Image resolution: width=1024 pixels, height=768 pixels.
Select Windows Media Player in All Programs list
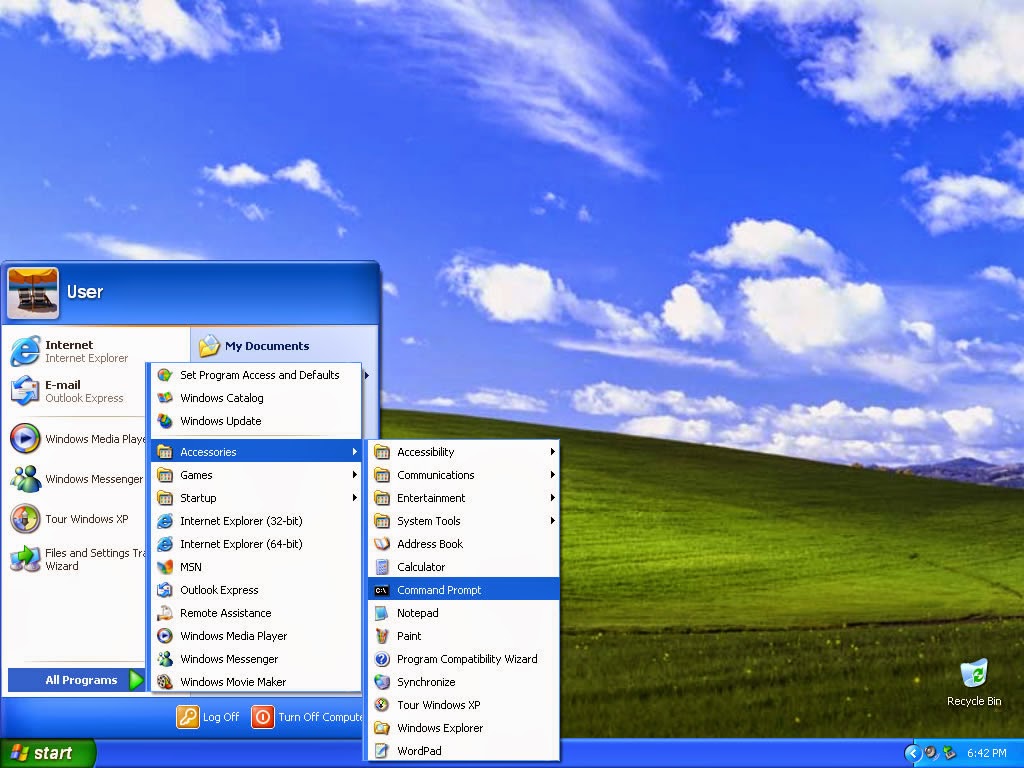click(256, 636)
